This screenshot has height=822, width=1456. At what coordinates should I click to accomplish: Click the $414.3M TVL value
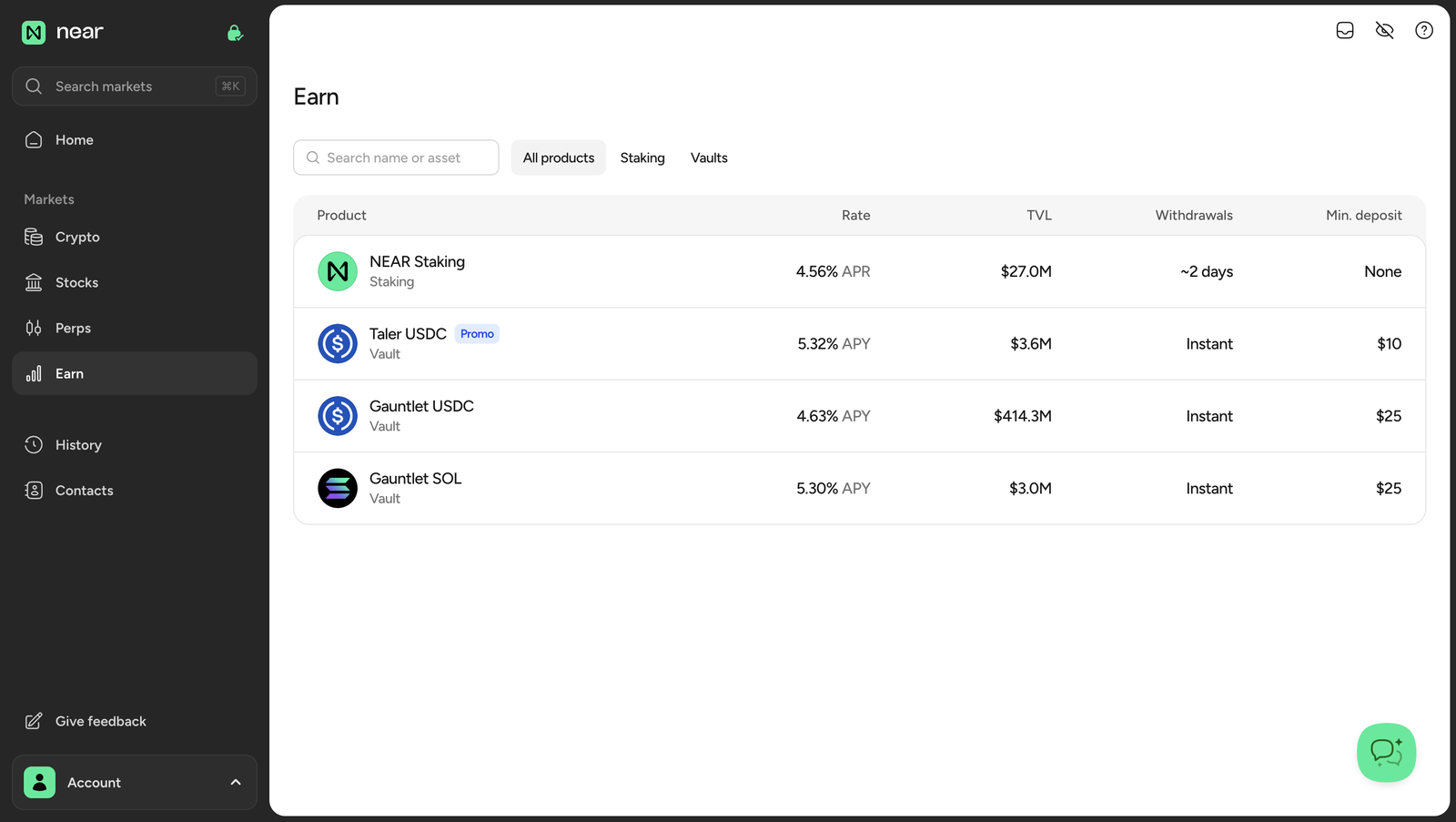click(1022, 416)
